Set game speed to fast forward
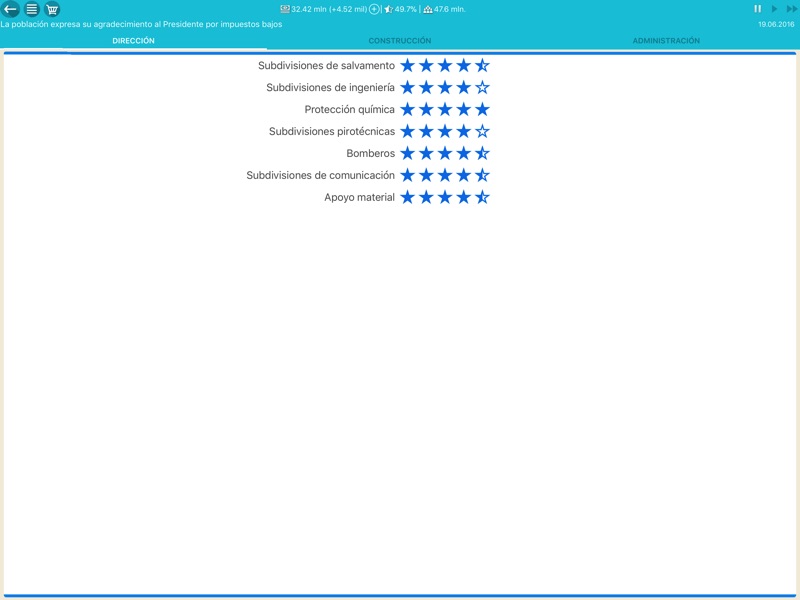Screen dimensions: 800x600 [791, 9]
